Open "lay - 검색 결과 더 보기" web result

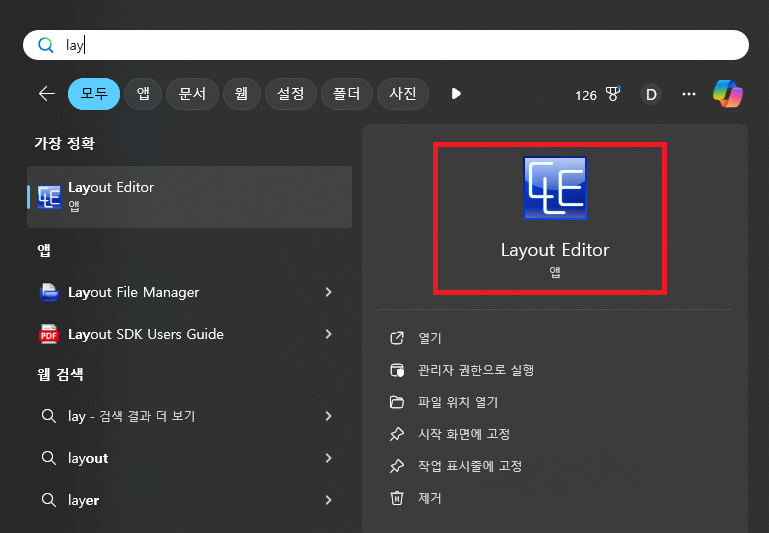pos(189,416)
